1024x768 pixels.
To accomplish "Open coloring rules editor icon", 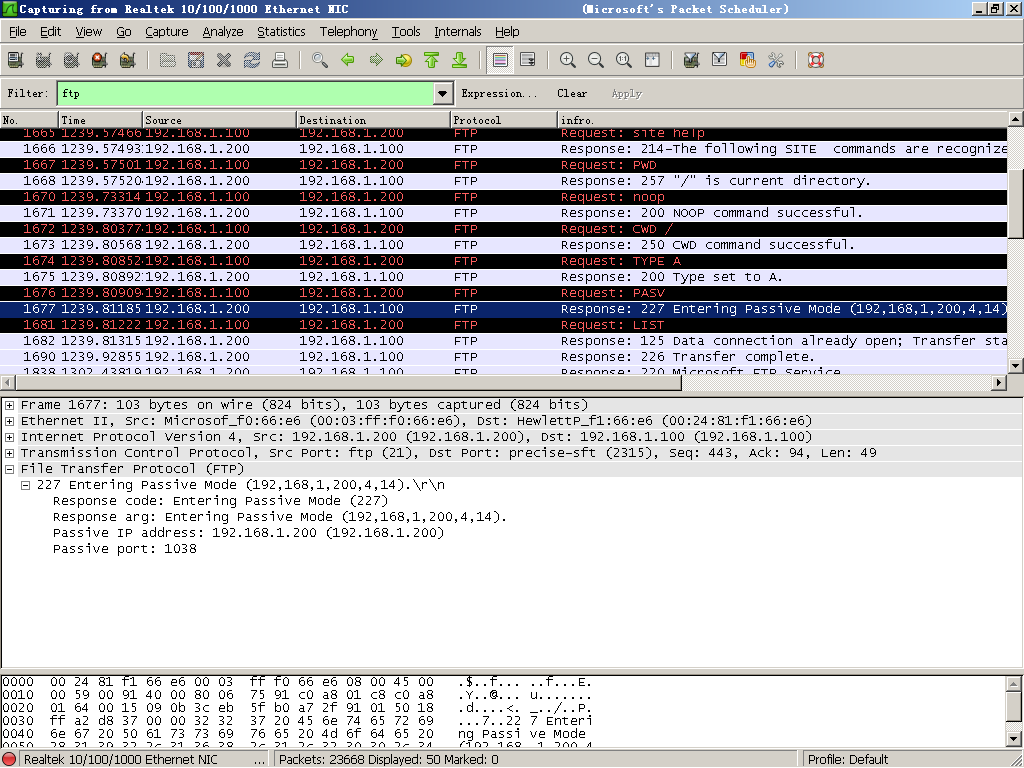I will click(x=748, y=60).
